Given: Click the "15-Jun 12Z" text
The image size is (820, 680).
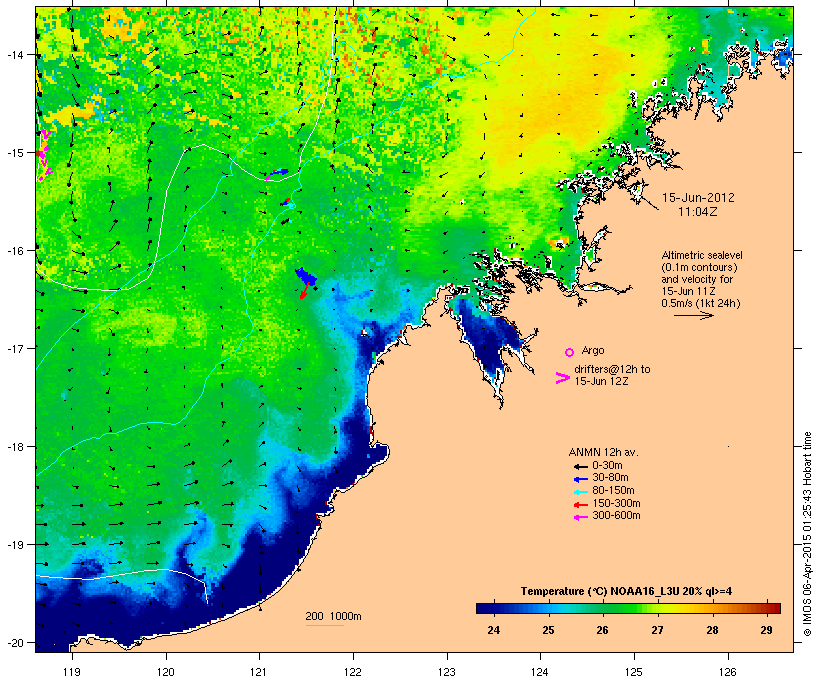Looking at the screenshot, I should [x=601, y=381].
